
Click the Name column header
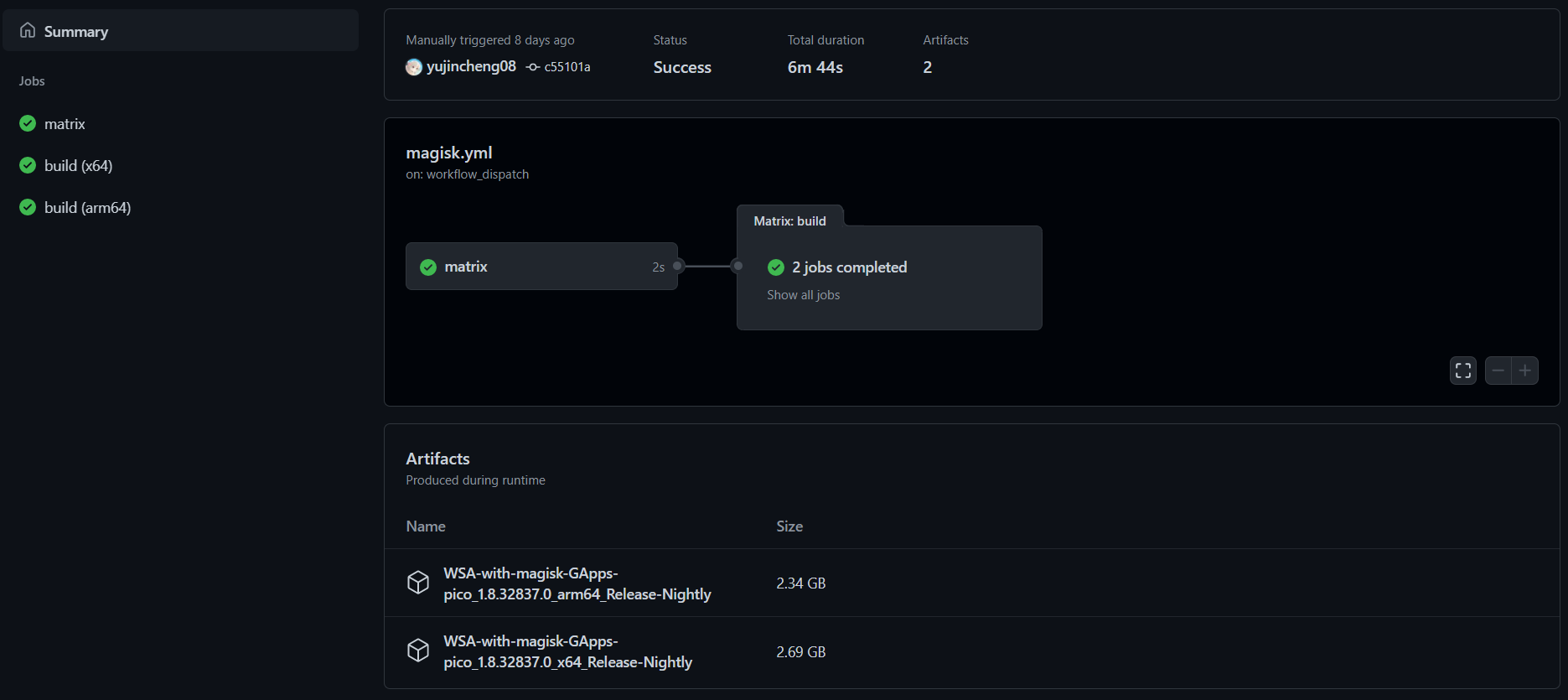click(x=426, y=526)
